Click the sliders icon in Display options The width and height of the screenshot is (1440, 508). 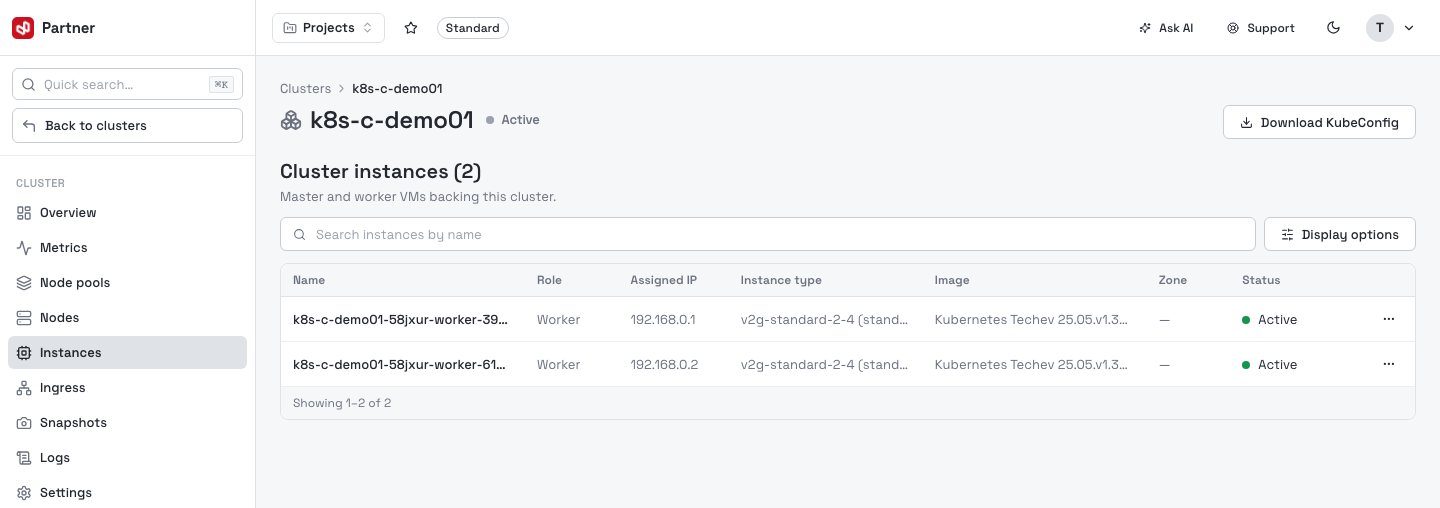coord(1287,235)
